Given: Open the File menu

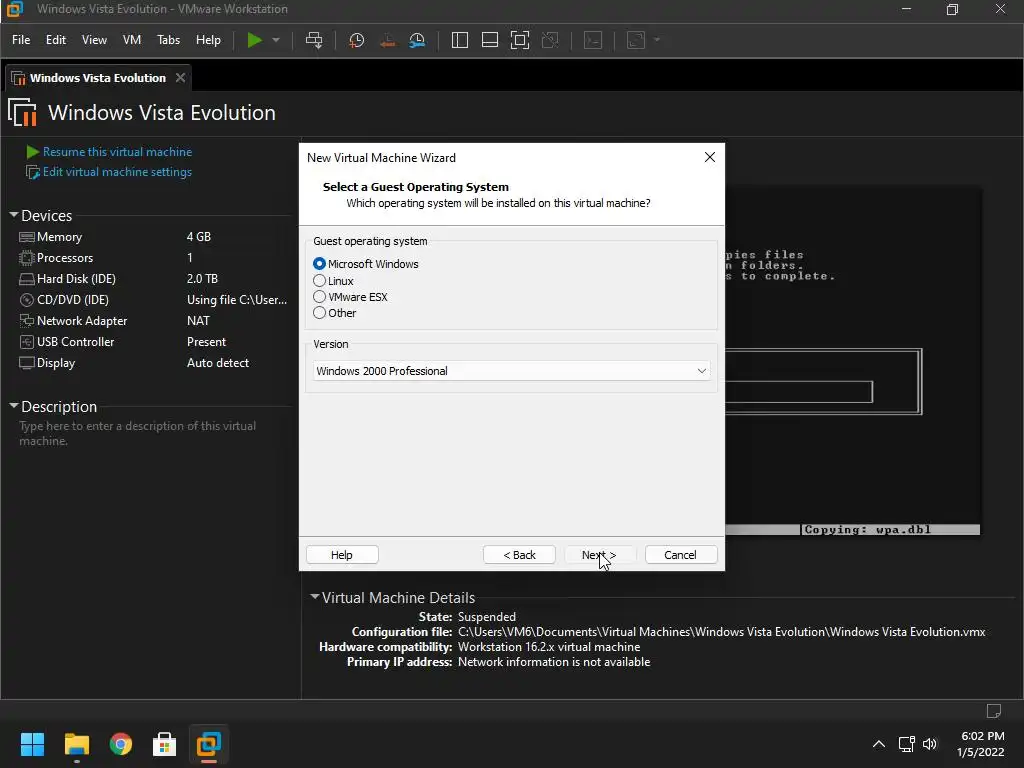Looking at the screenshot, I should (21, 40).
